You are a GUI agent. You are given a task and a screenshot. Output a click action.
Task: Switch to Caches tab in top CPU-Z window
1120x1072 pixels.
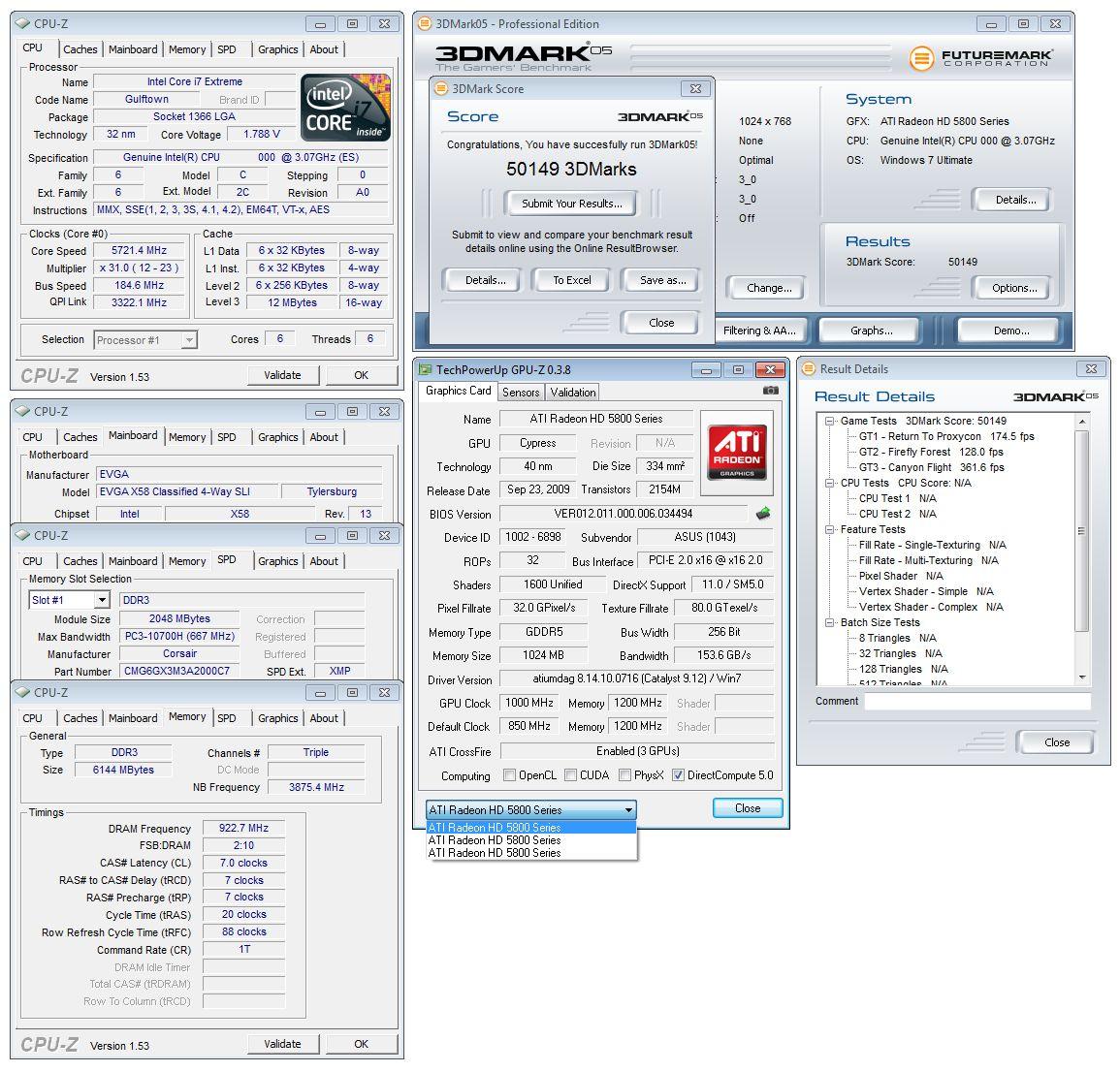click(x=80, y=49)
